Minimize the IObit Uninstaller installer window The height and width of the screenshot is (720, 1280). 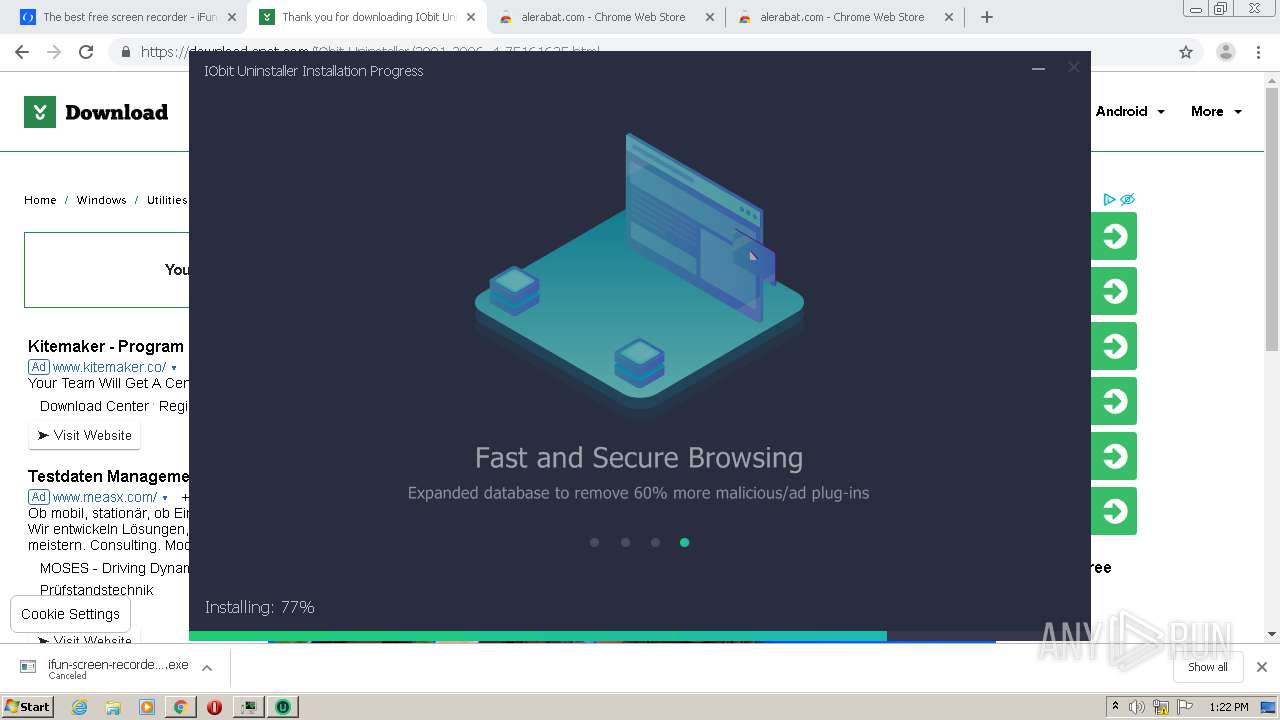[x=1038, y=68]
